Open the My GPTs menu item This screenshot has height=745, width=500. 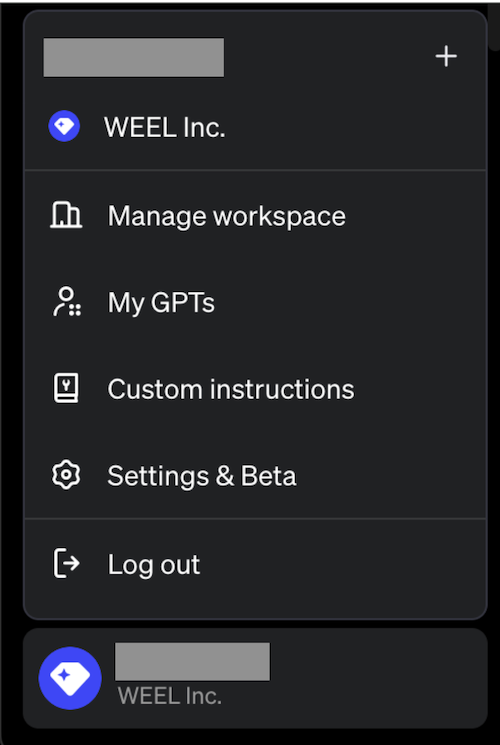(255, 302)
